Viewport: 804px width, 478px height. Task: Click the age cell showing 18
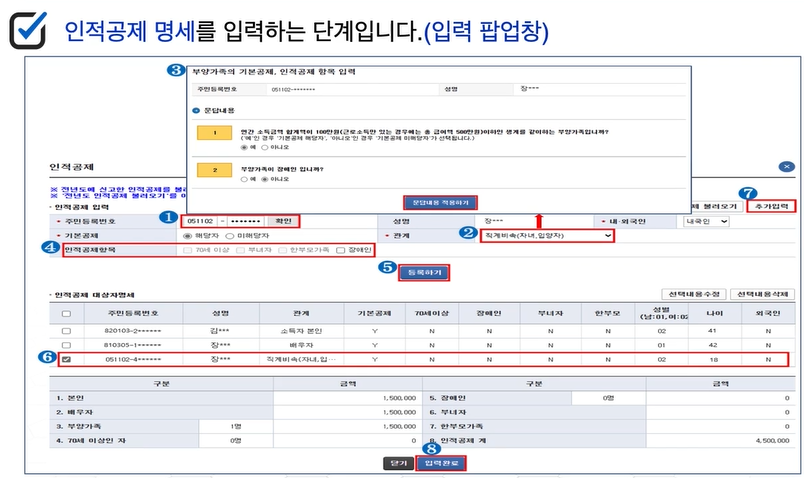pos(714,360)
